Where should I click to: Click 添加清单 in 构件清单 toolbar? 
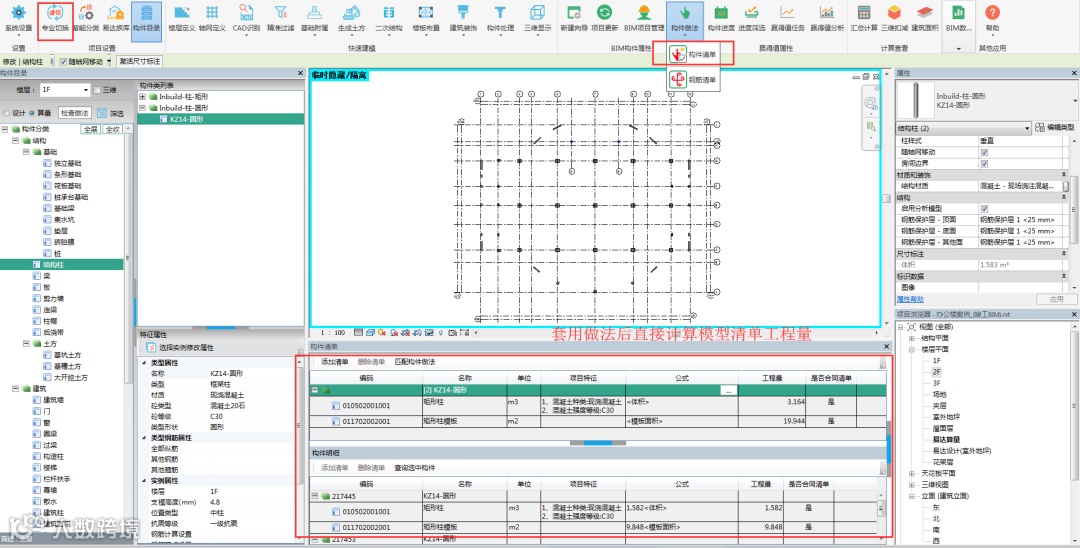(x=335, y=362)
